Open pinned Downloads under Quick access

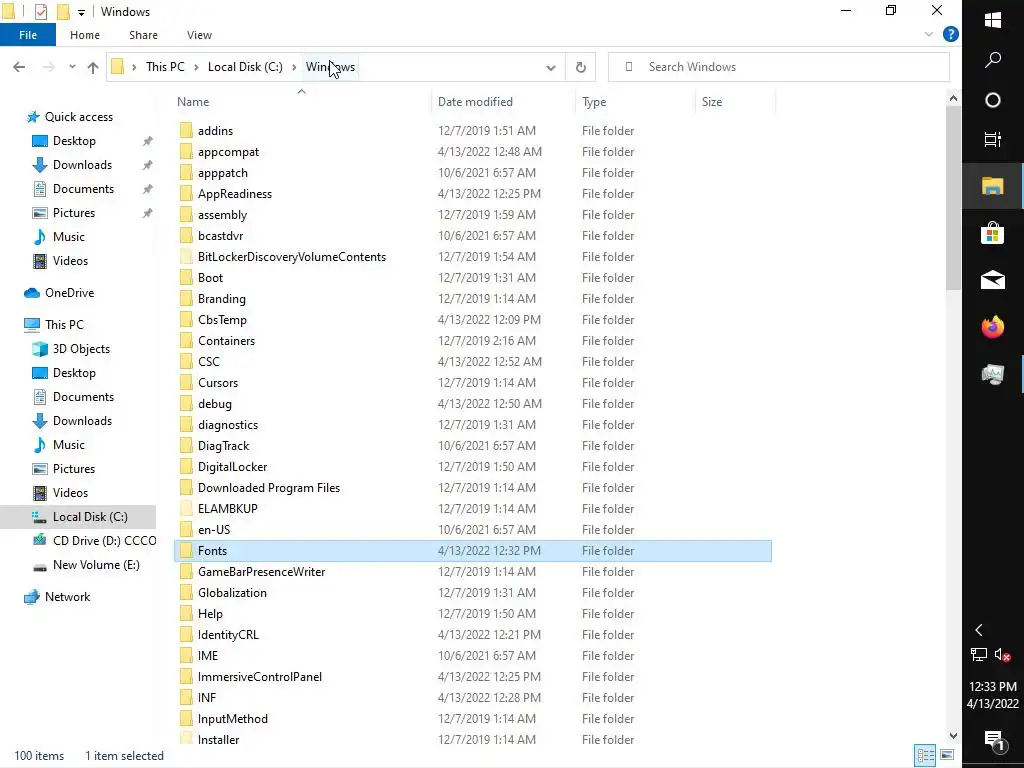pyautogui.click(x=82, y=165)
